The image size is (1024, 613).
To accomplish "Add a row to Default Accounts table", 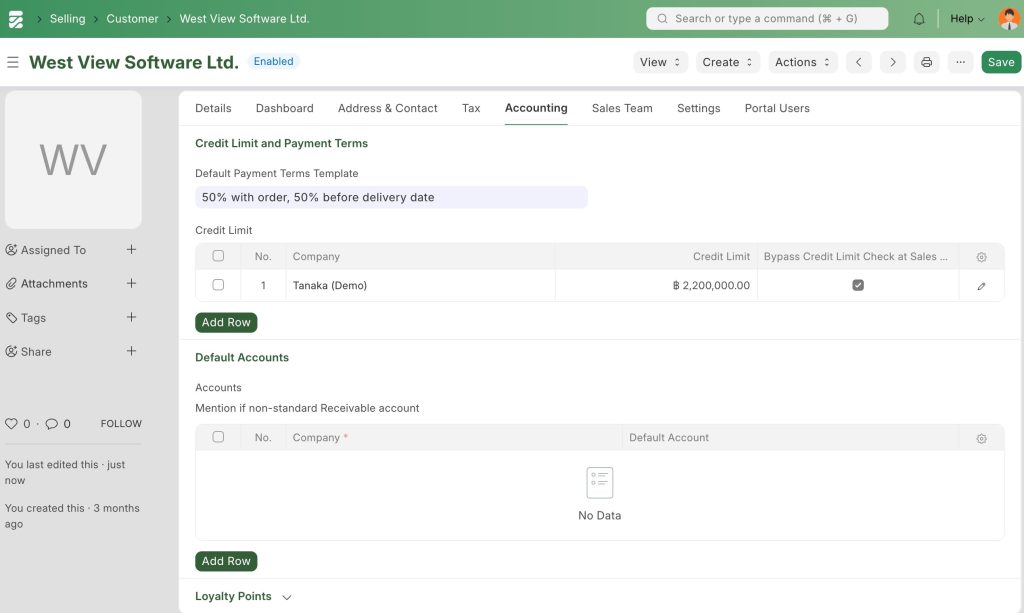I will 226,561.
